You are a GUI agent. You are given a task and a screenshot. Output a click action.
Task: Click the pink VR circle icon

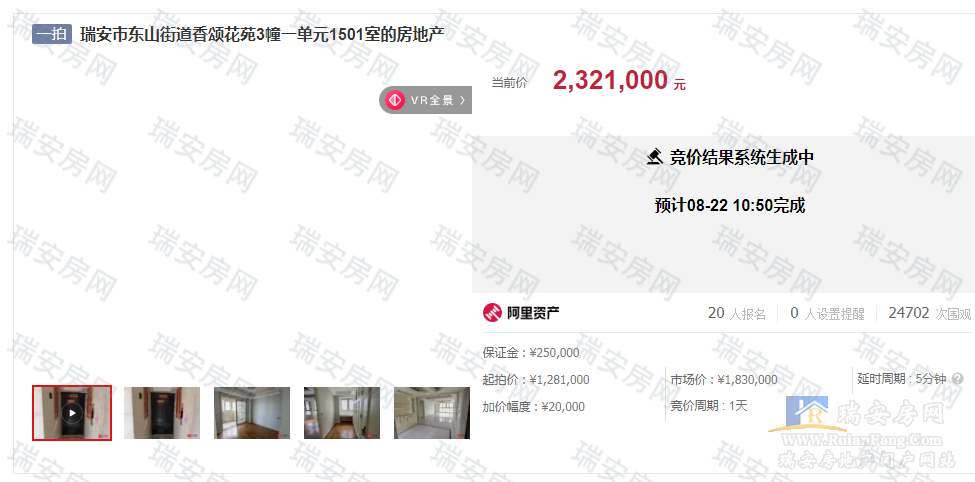pos(395,100)
